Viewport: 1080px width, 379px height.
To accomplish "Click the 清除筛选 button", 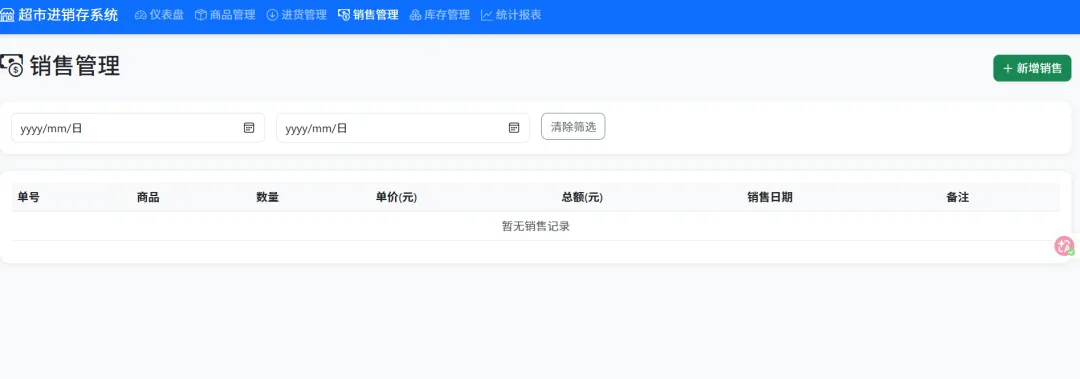I will 573,127.
